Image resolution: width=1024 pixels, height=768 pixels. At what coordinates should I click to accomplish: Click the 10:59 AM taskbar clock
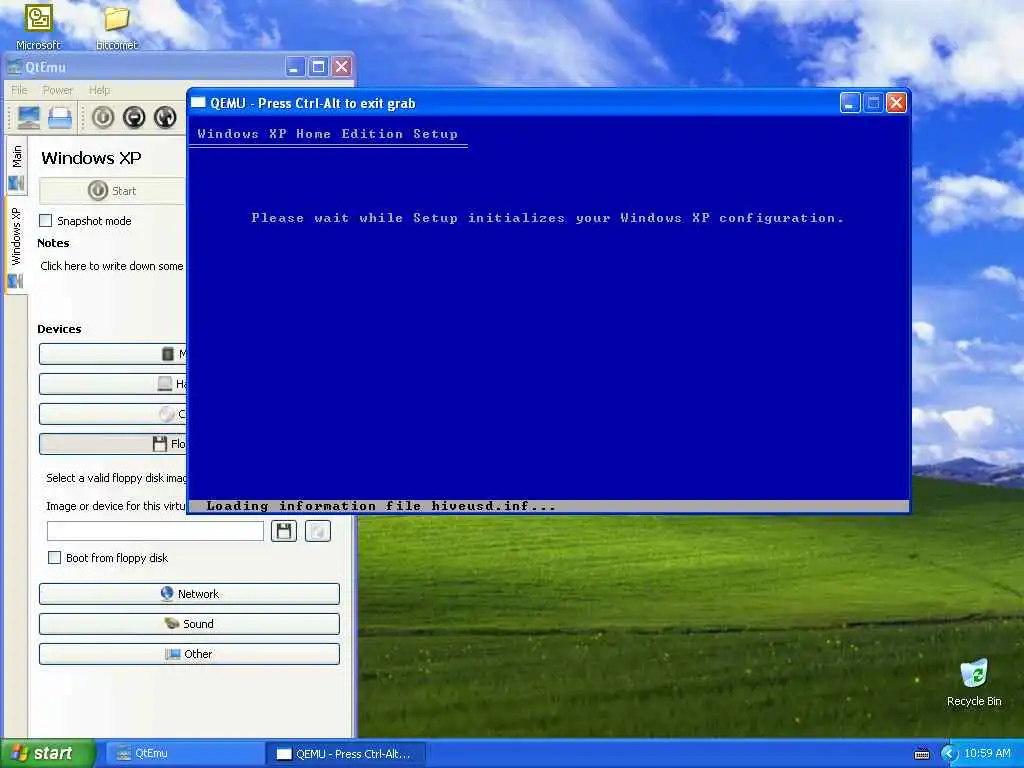click(x=987, y=754)
